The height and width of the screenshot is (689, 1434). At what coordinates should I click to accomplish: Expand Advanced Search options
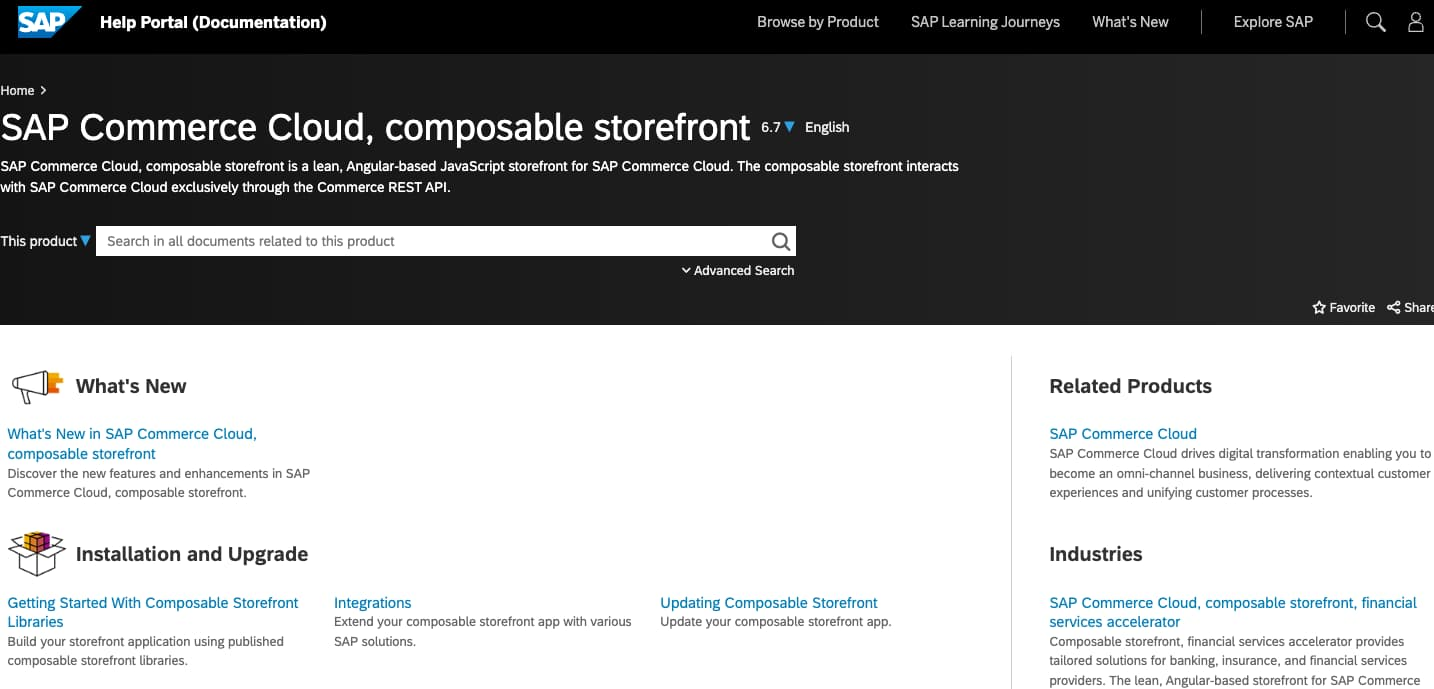[738, 270]
